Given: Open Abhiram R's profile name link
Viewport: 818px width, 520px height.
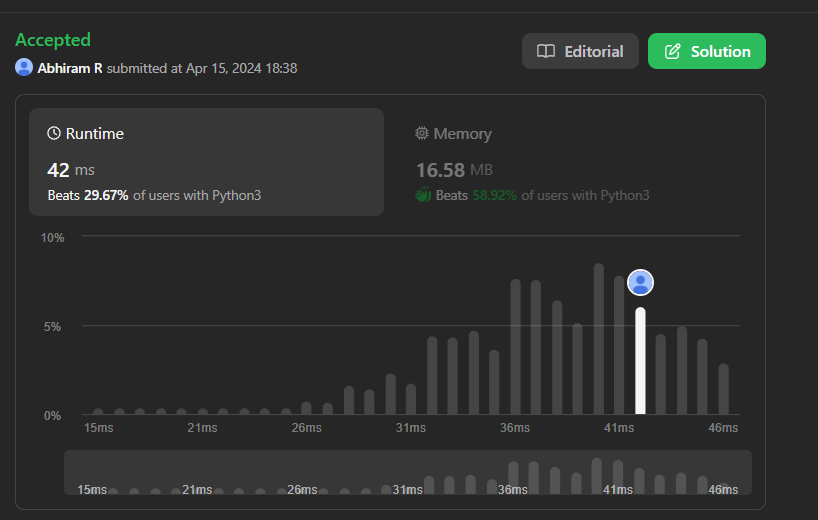Looking at the screenshot, I should click(x=70, y=68).
